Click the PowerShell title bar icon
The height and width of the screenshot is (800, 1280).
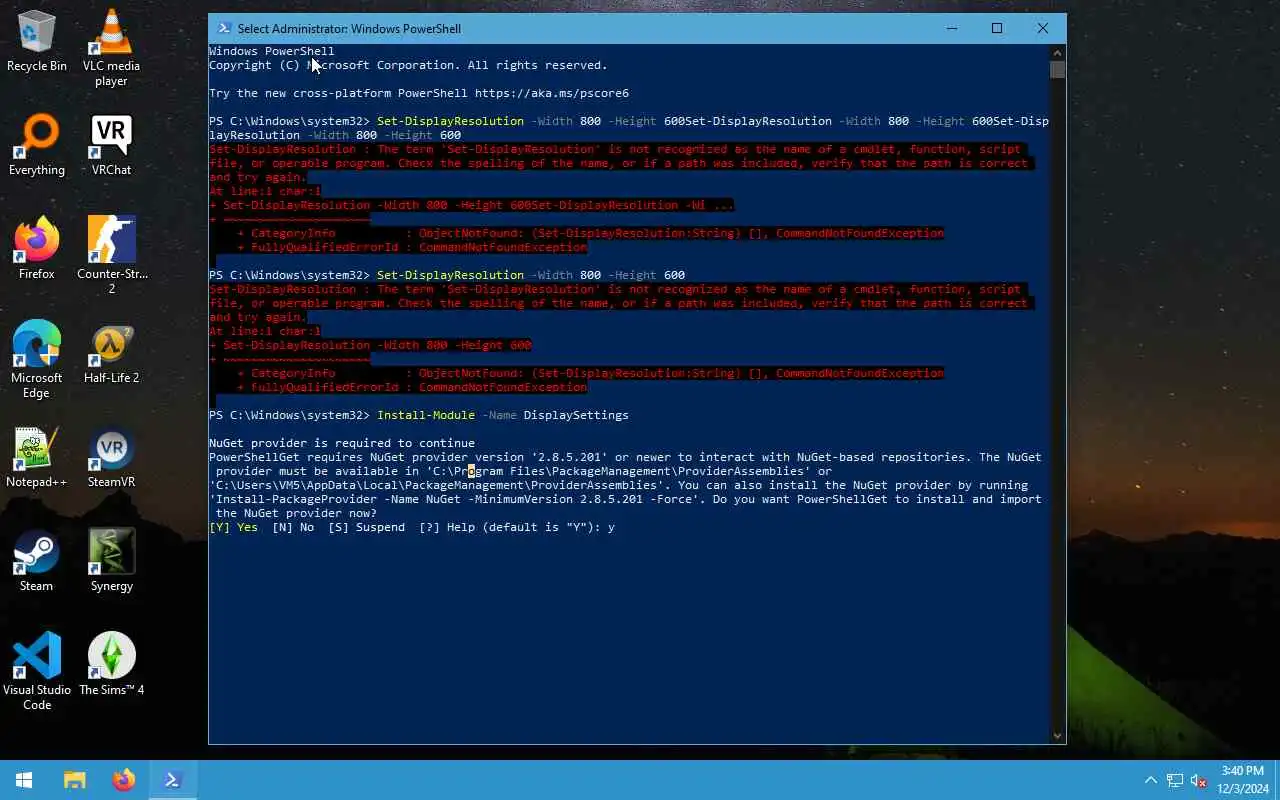pyautogui.click(x=224, y=29)
